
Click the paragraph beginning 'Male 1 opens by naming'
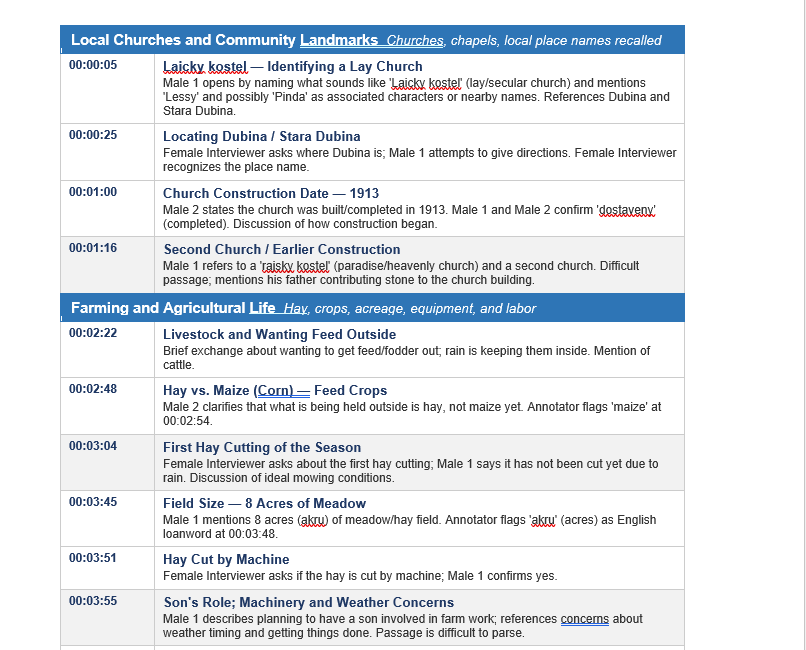(416, 97)
